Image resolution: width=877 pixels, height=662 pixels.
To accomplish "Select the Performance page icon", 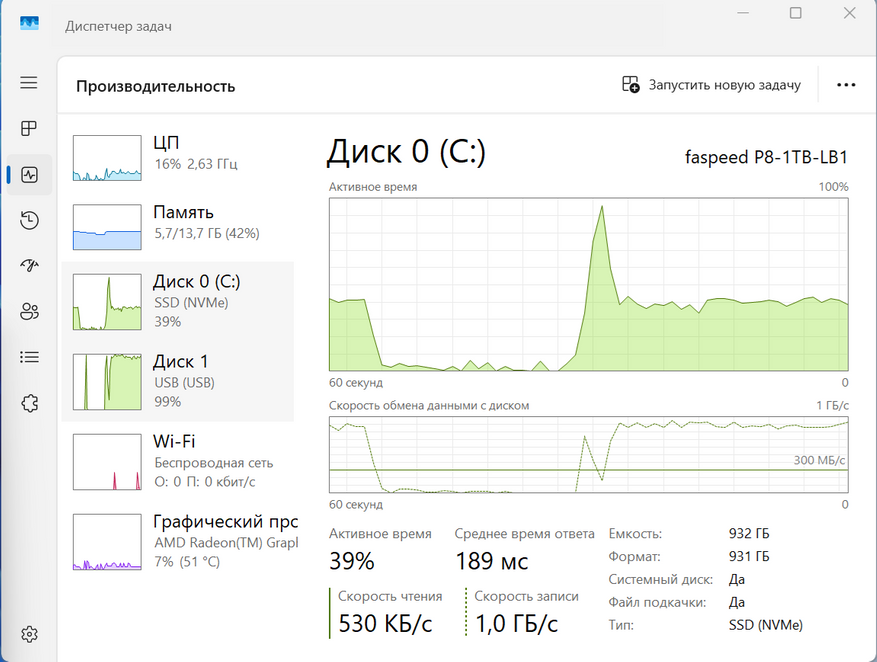I will 29,175.
